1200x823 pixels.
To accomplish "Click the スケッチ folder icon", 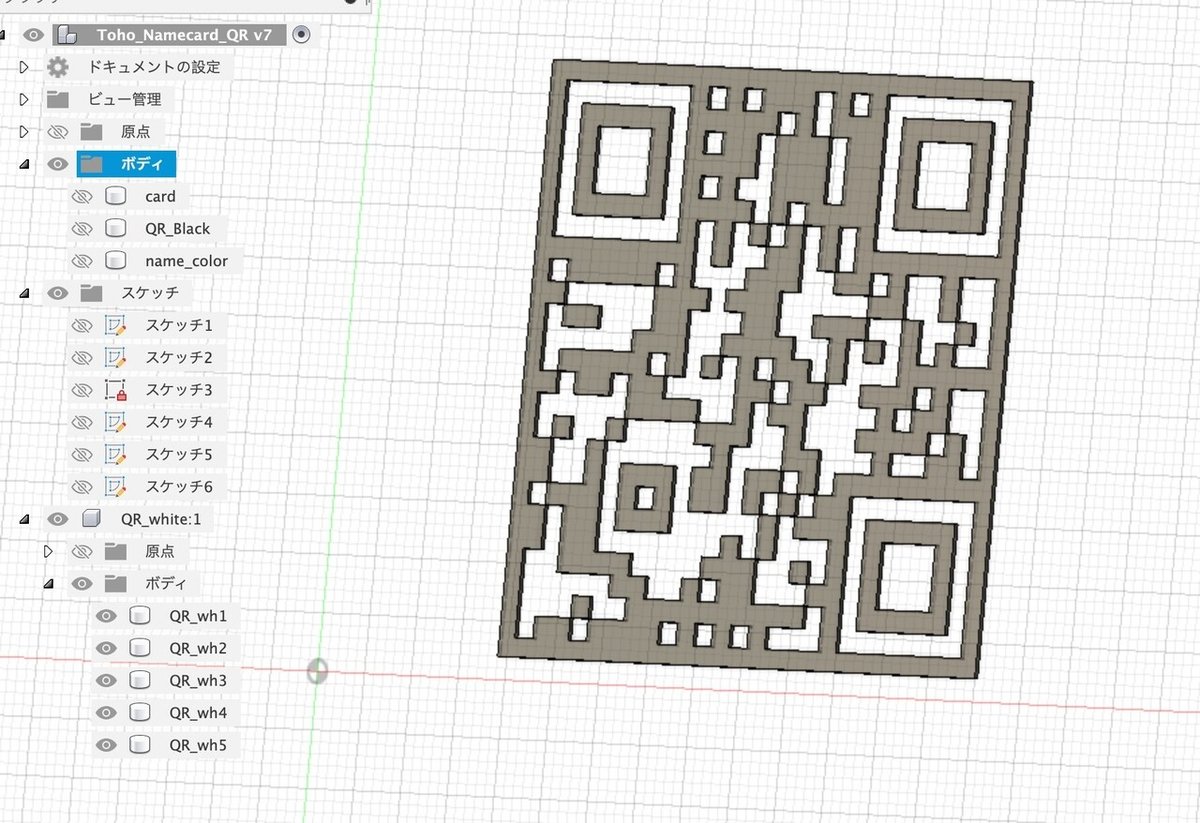I will pos(92,293).
